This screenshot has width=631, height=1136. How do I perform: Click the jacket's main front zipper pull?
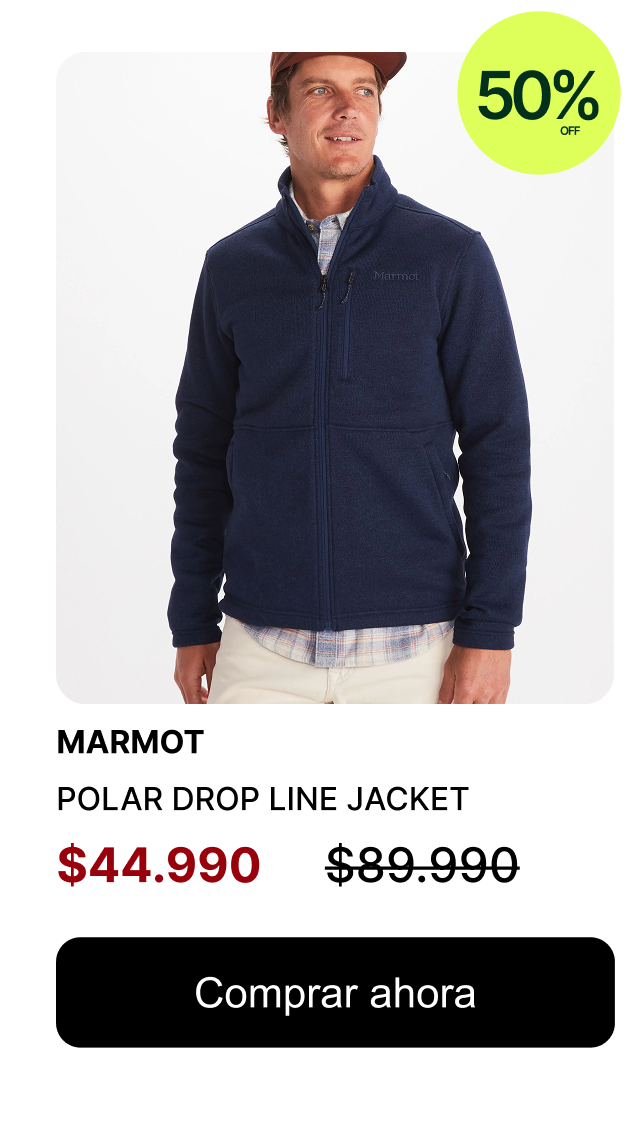(x=322, y=288)
